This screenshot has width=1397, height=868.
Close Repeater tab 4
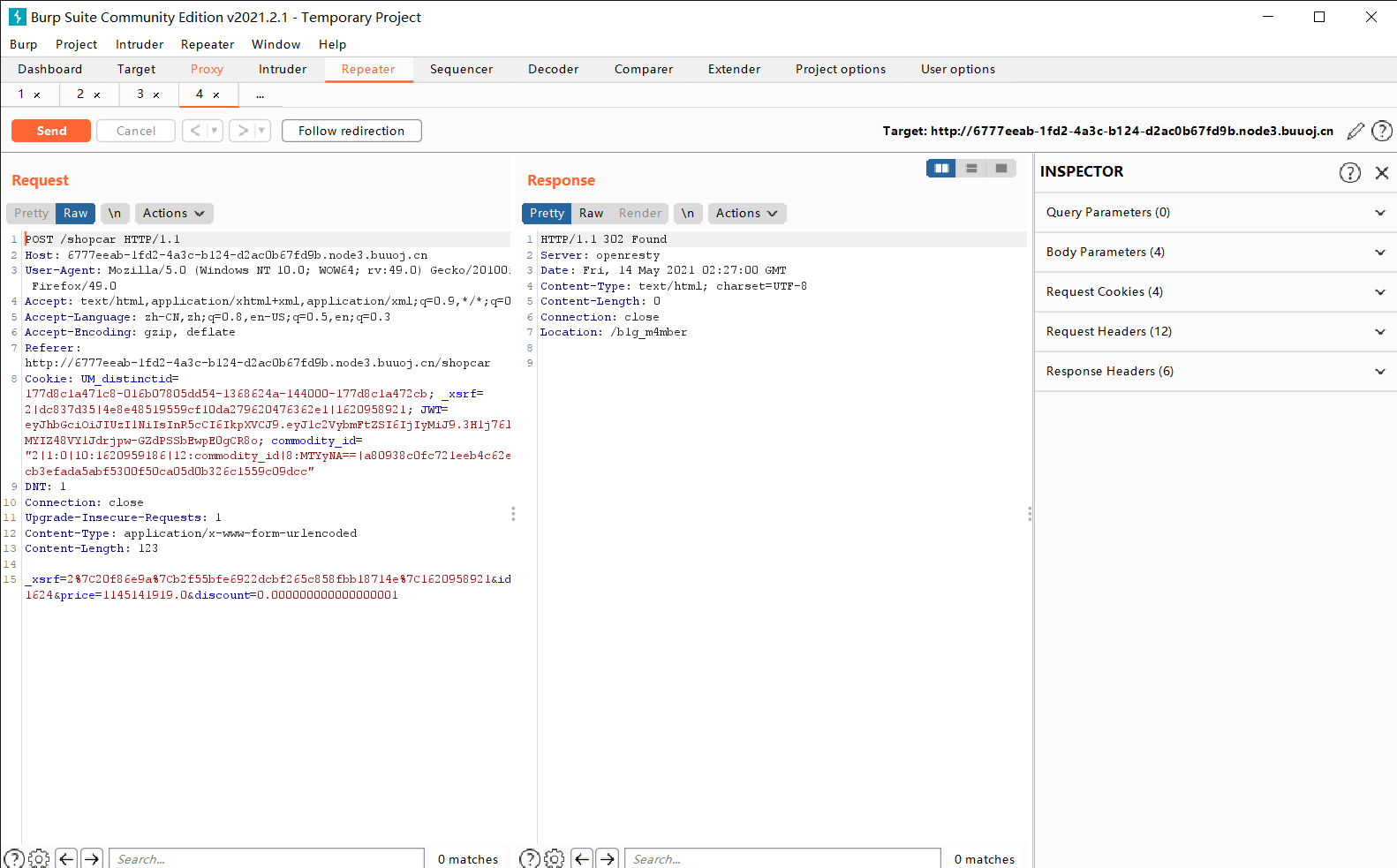(x=216, y=95)
